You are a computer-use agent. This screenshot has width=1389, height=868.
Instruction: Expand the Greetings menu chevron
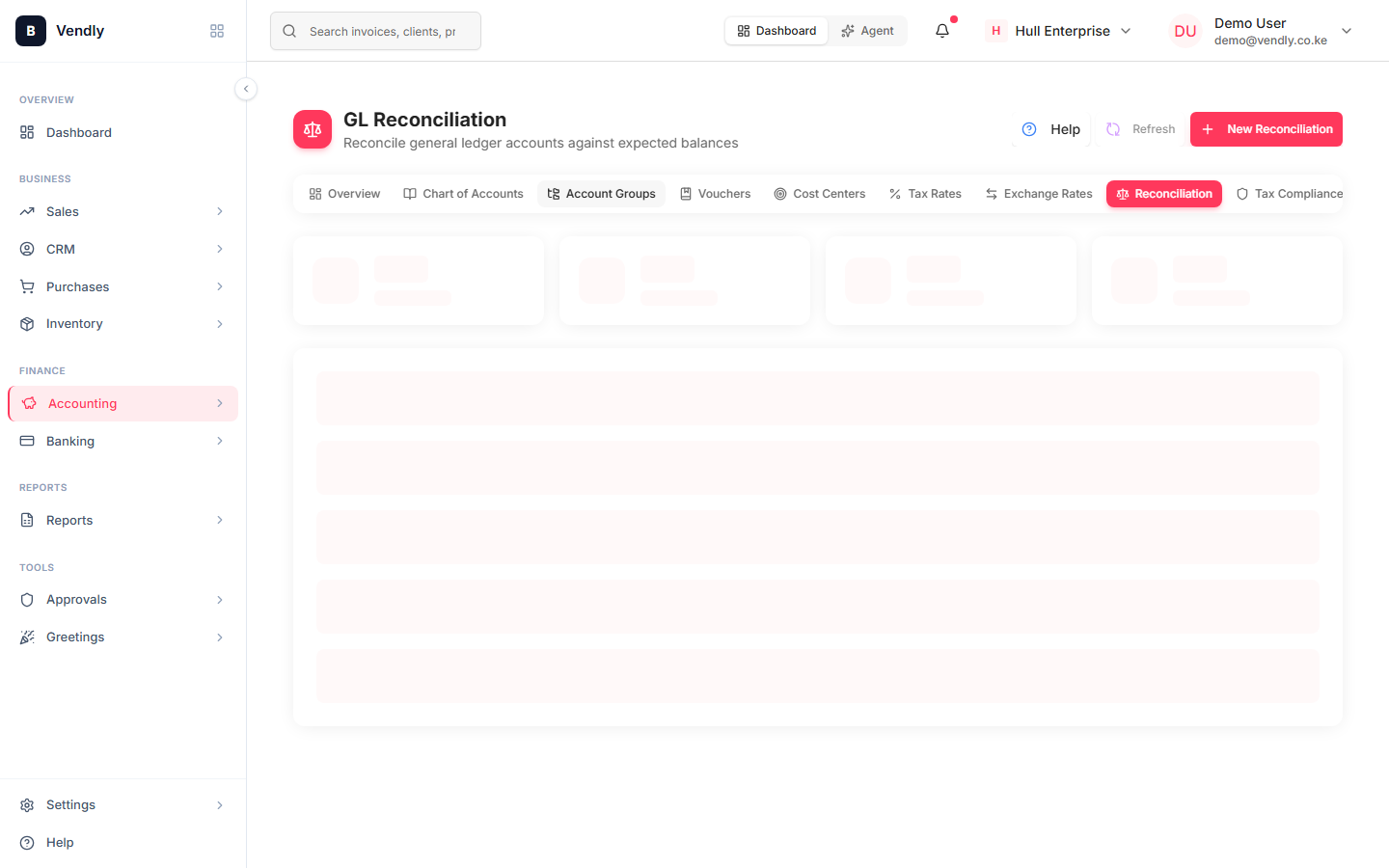pos(220,637)
